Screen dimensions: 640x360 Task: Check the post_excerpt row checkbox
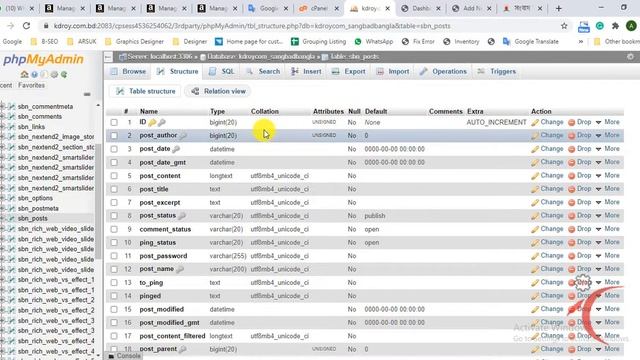[114, 202]
